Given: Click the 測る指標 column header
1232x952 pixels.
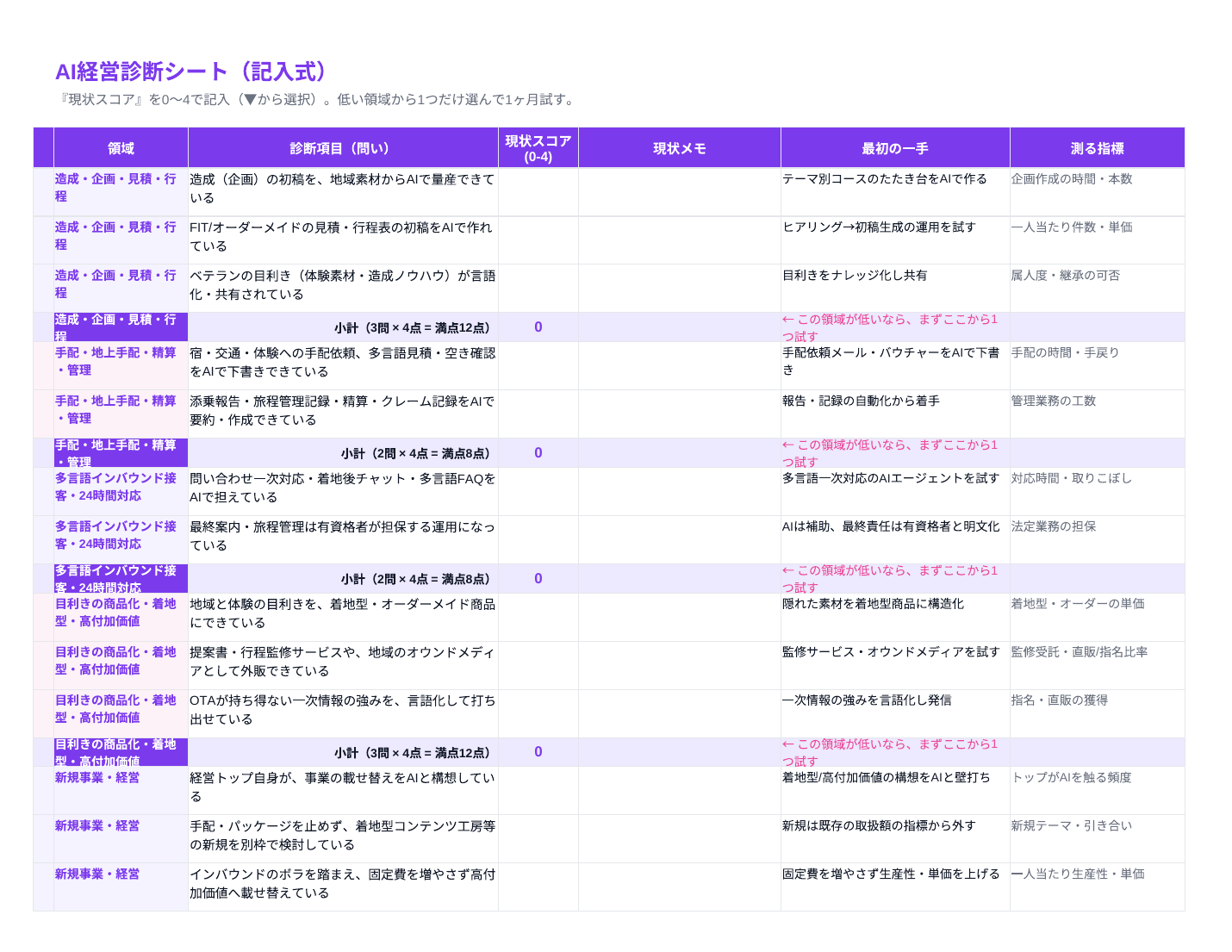Looking at the screenshot, I should (1097, 148).
